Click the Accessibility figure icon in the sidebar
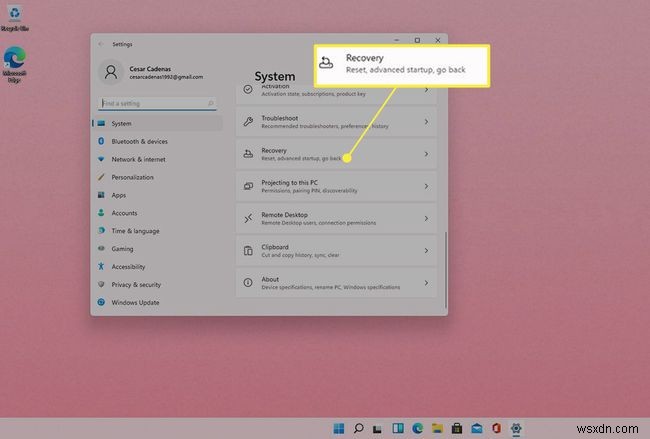Screen dimensions: 650x439 point(101,266)
